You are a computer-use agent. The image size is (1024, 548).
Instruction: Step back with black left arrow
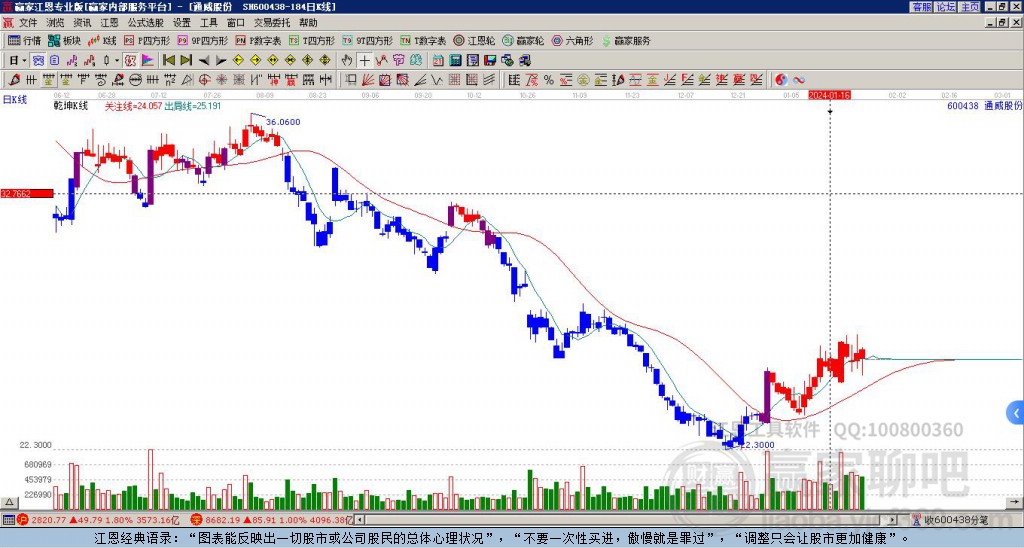pos(204,60)
